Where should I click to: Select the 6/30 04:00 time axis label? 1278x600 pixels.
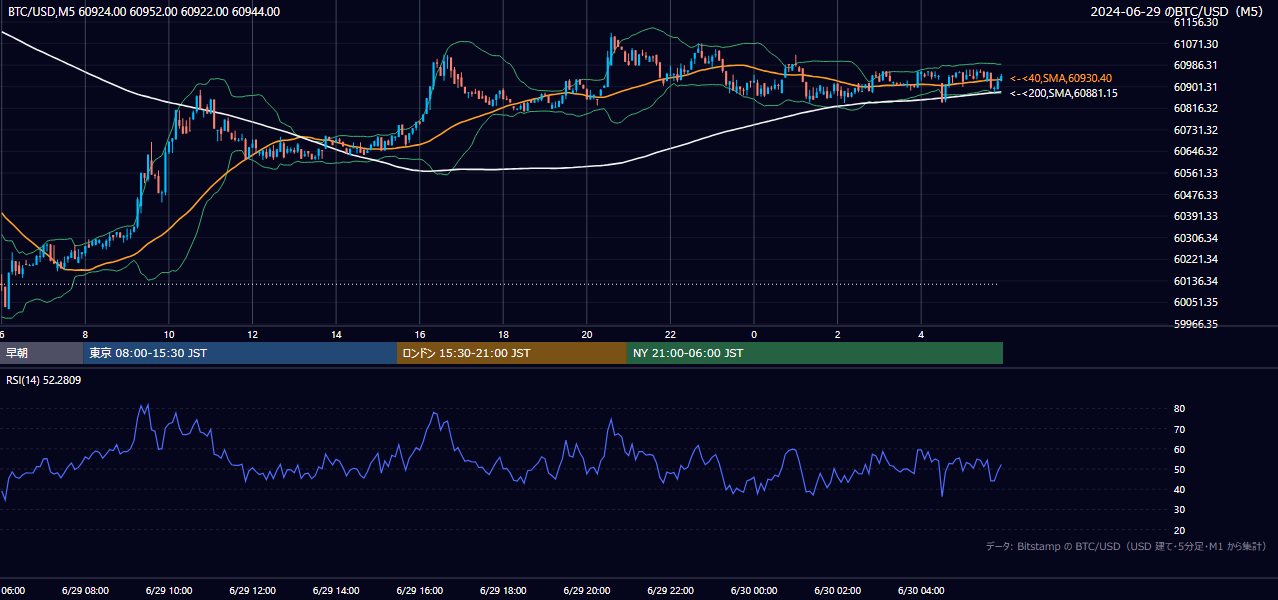click(921, 591)
